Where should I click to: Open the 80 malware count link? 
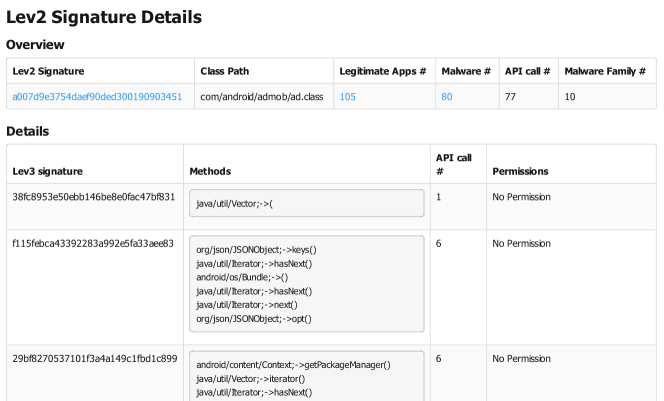coord(447,97)
